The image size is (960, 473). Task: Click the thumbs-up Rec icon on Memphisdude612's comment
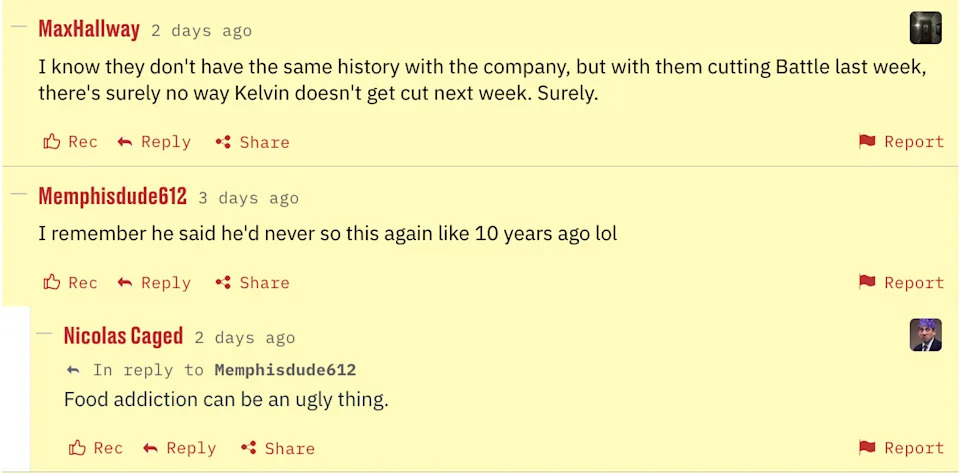(52, 283)
